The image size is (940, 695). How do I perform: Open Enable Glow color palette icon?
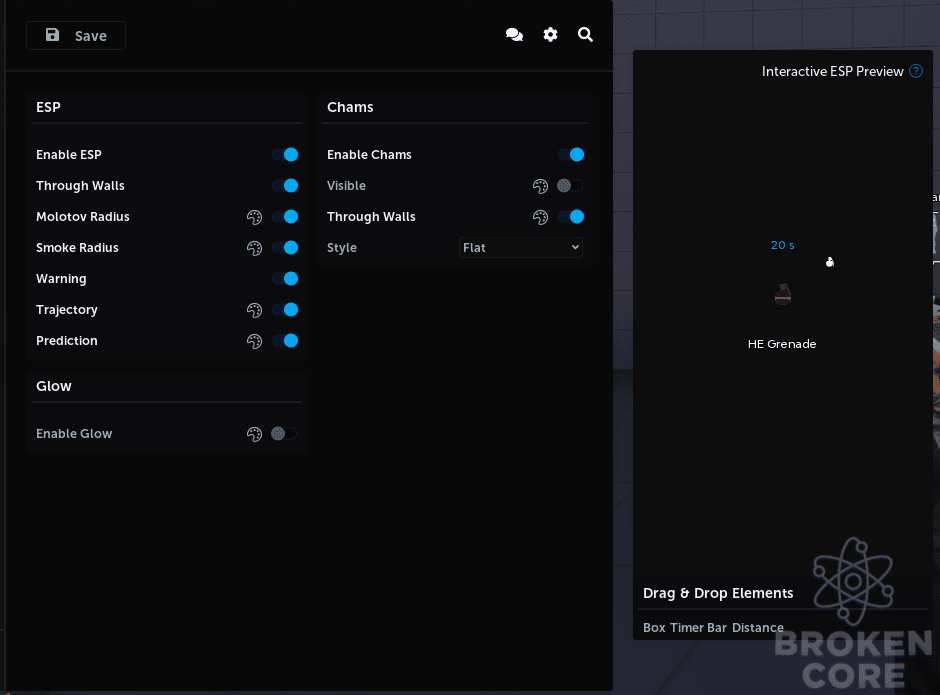(254, 434)
